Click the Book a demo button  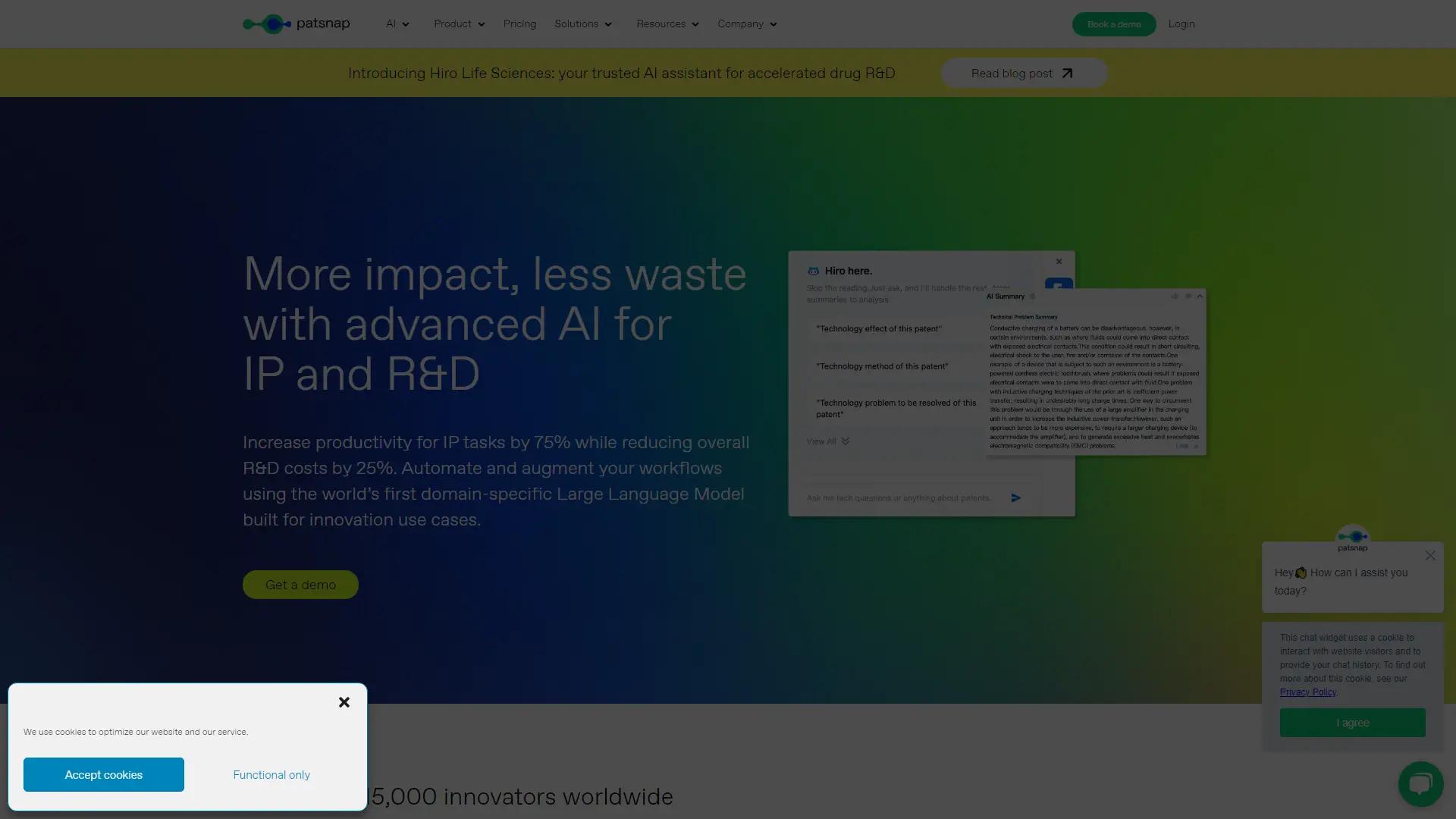click(1113, 24)
